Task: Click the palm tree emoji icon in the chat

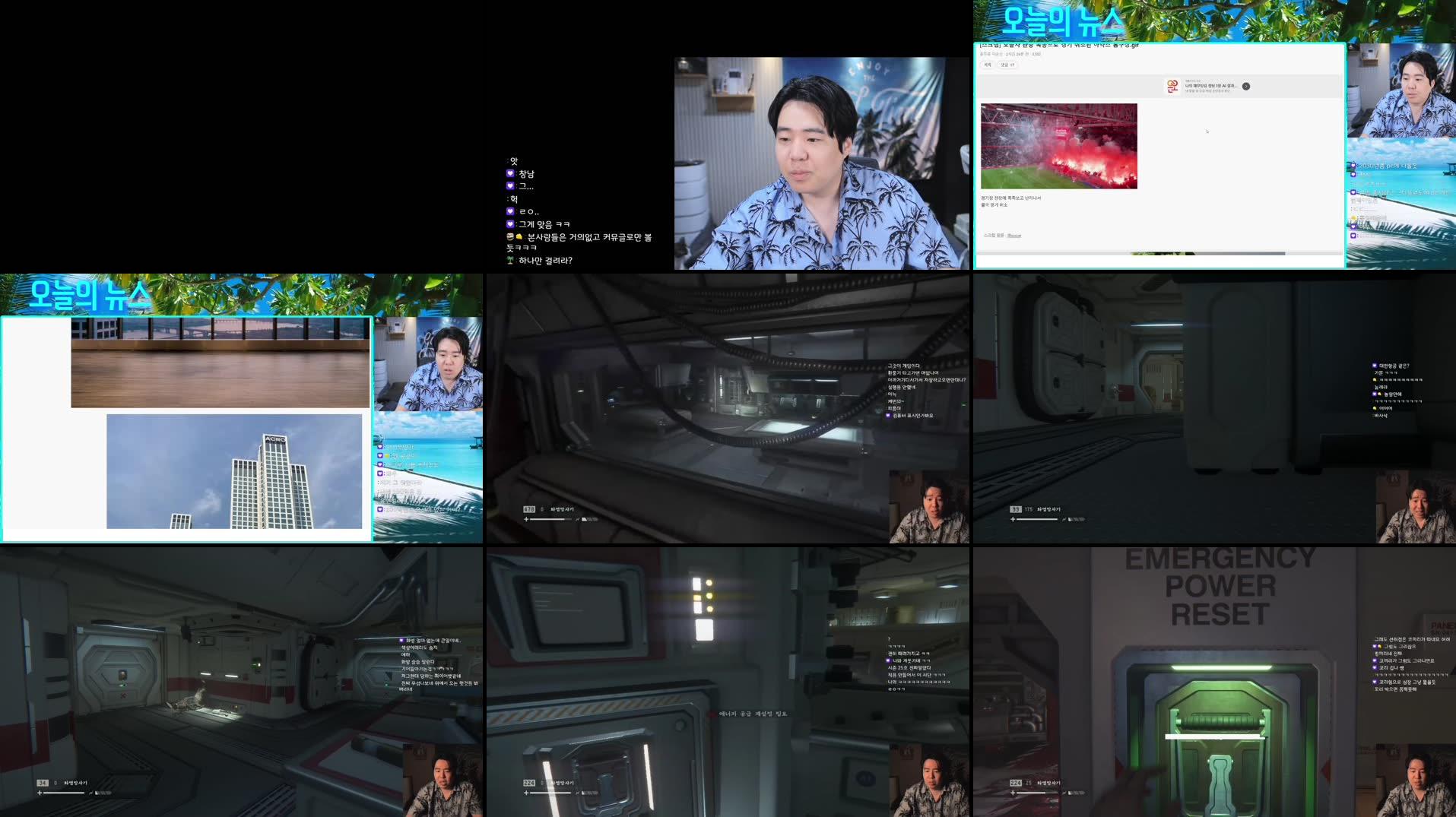Action: 509,259
